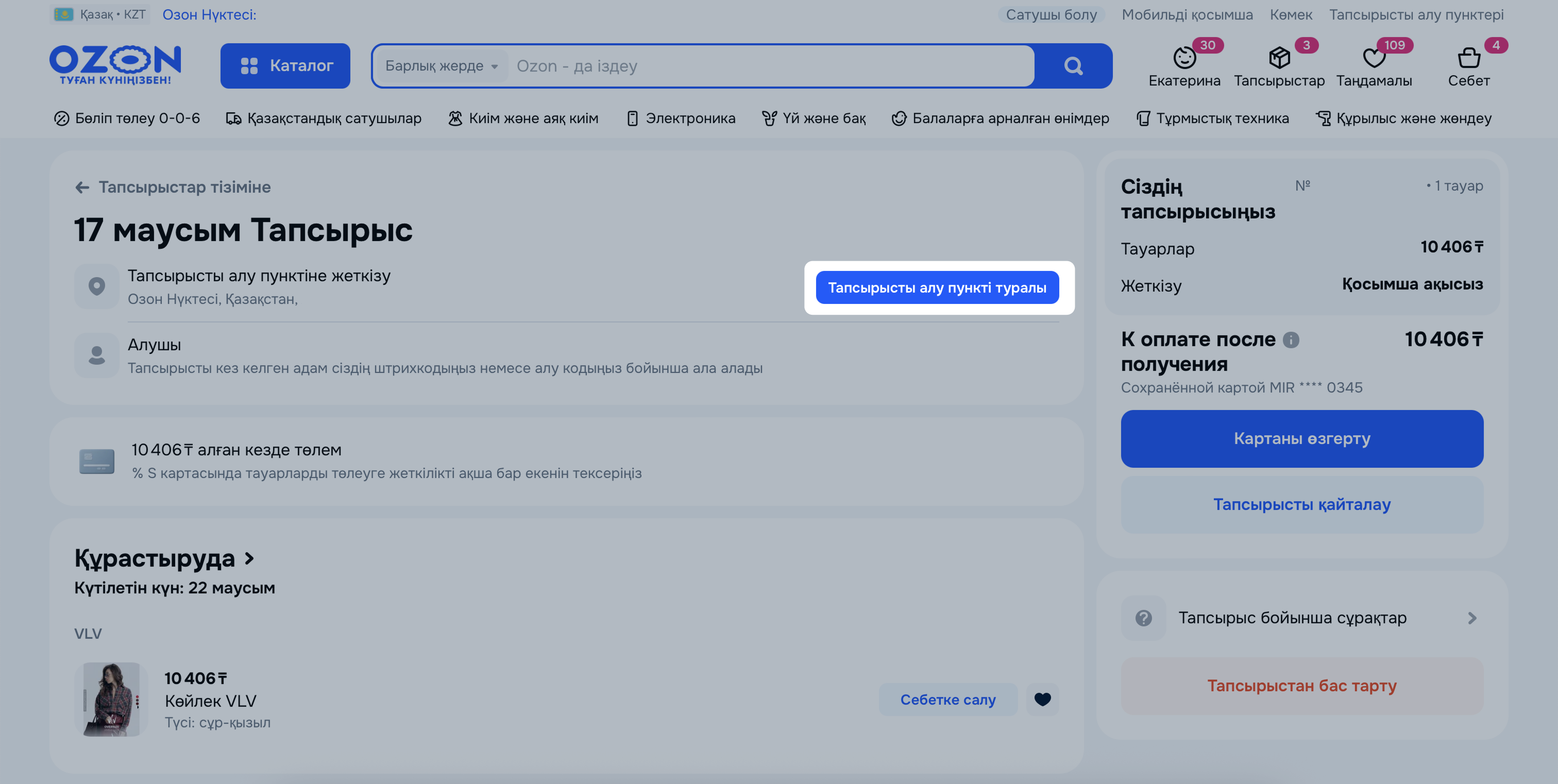Viewport: 1558px width, 784px height.
Task: Toggle favorite heart for Көйлек VLV
Action: [1042, 700]
